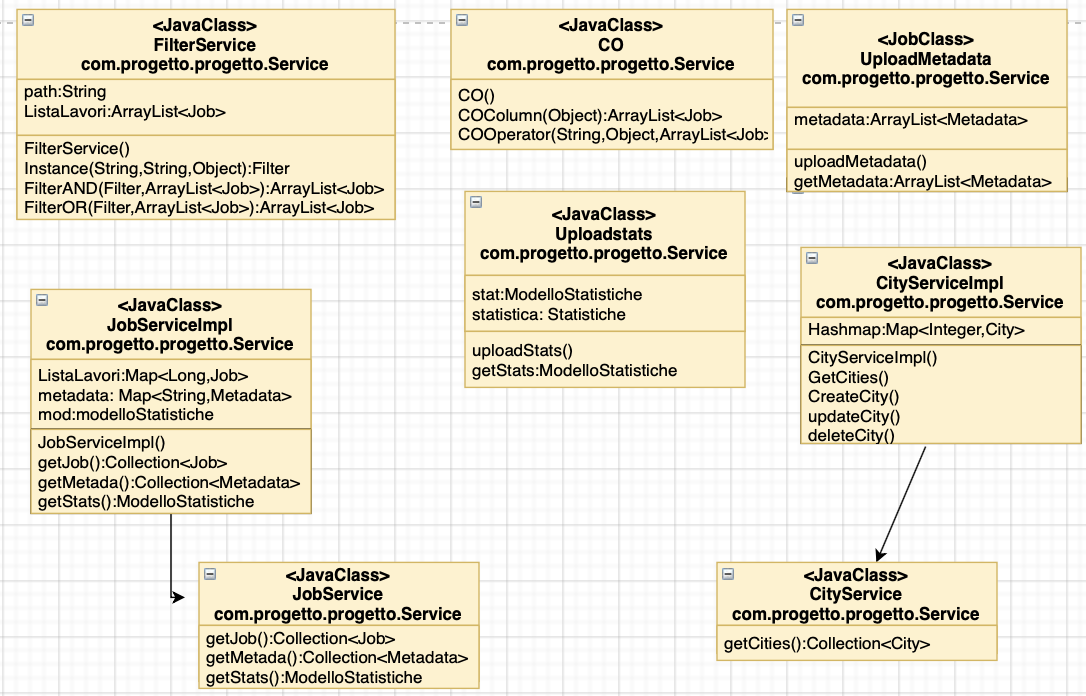The image size is (1086, 696).
Task: Collapse the Uploadstats class box
Action: [x=476, y=202]
